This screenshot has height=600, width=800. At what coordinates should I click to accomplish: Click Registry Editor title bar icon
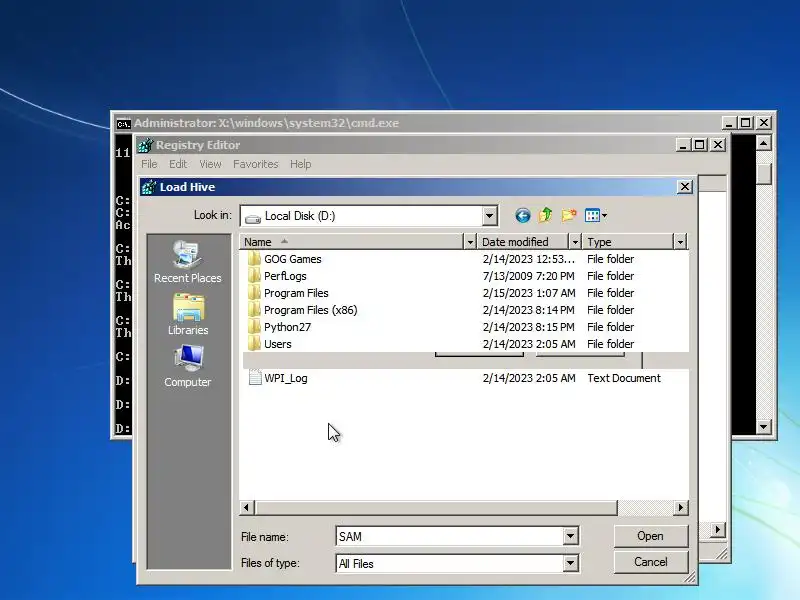click(145, 145)
